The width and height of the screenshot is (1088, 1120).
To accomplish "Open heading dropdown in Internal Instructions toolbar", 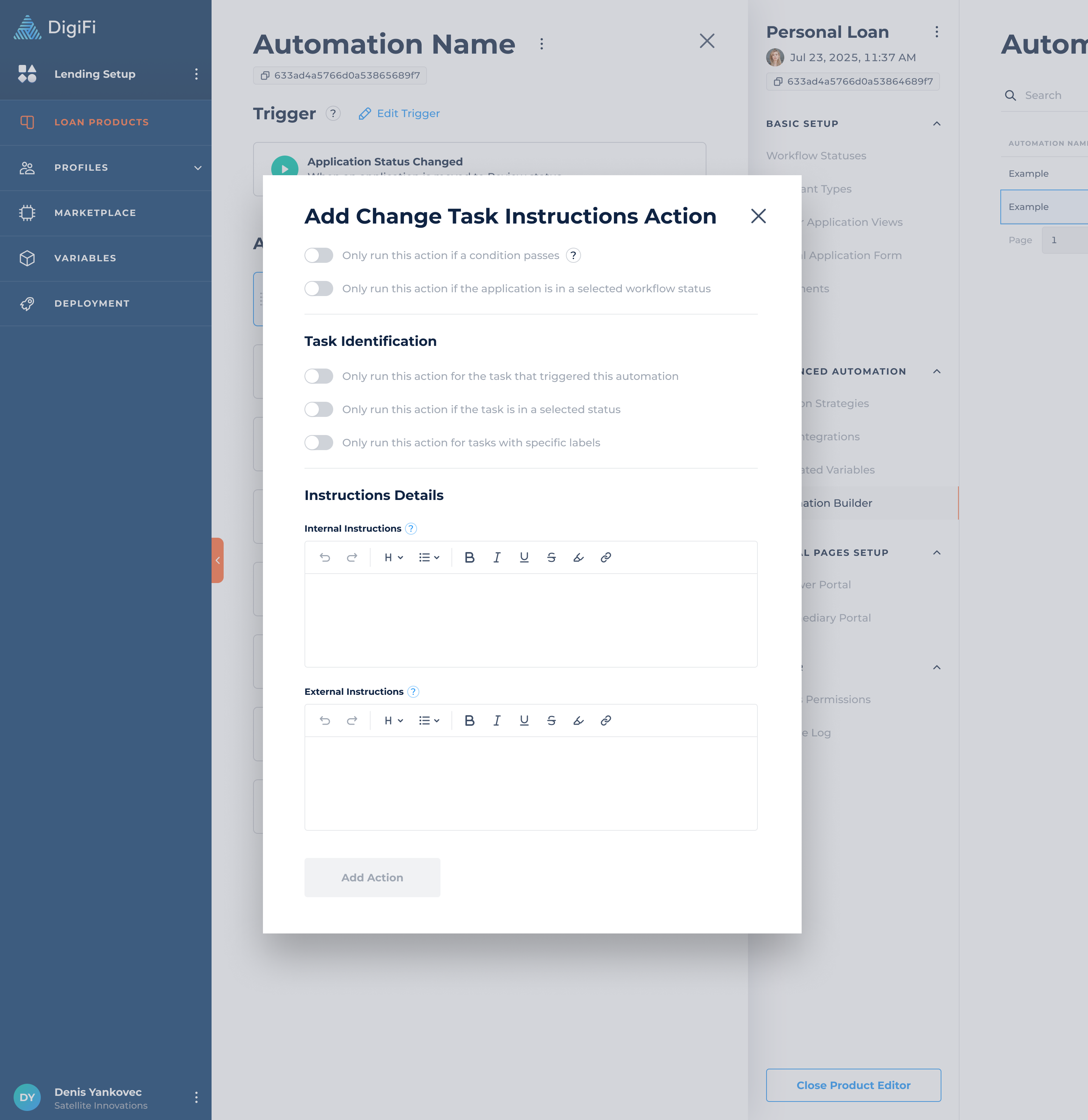I will click(393, 557).
